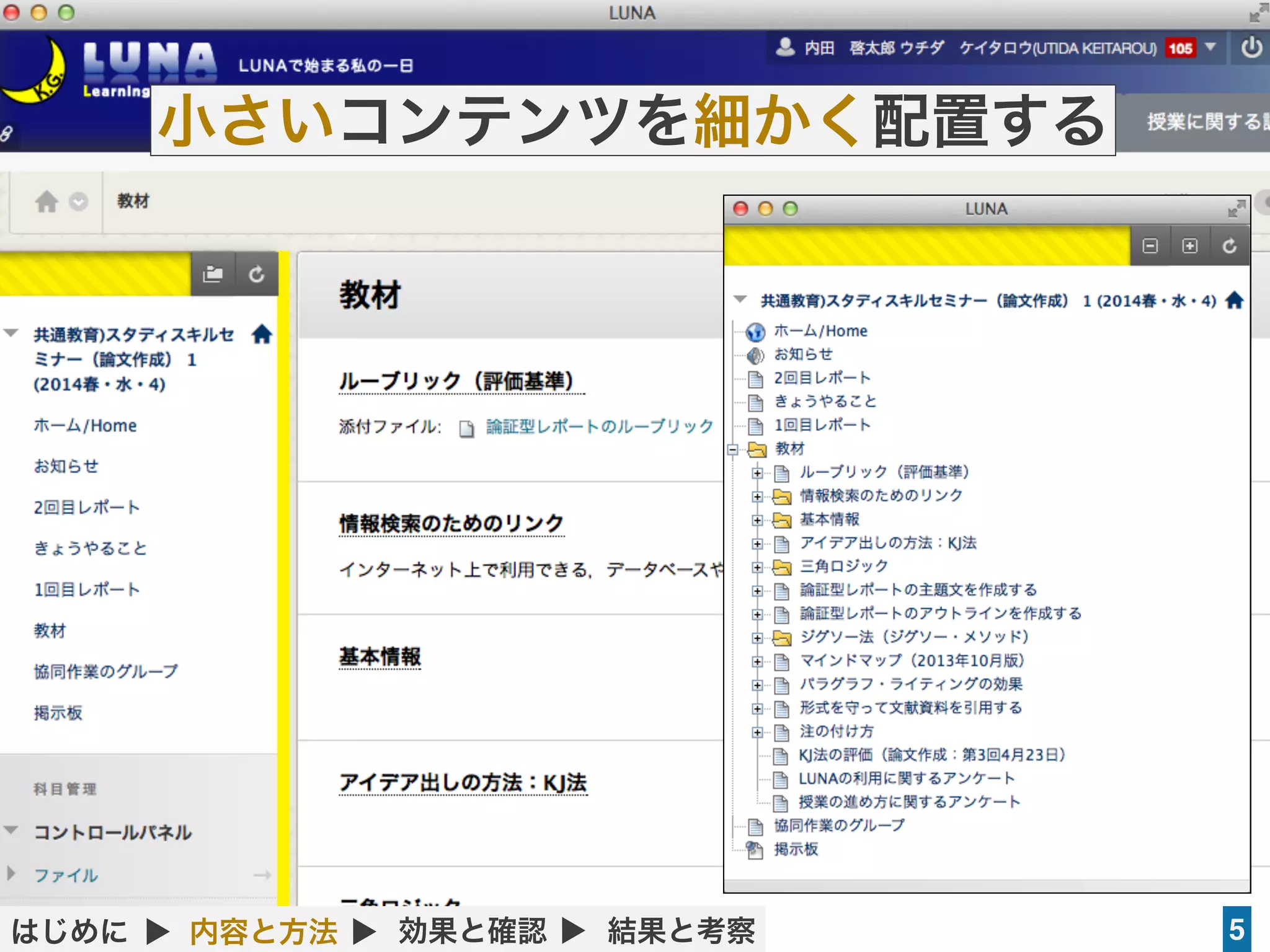Viewport: 1270px width, 952px height.
Task: Click the home icon beside the popup course title
Action: [1235, 300]
